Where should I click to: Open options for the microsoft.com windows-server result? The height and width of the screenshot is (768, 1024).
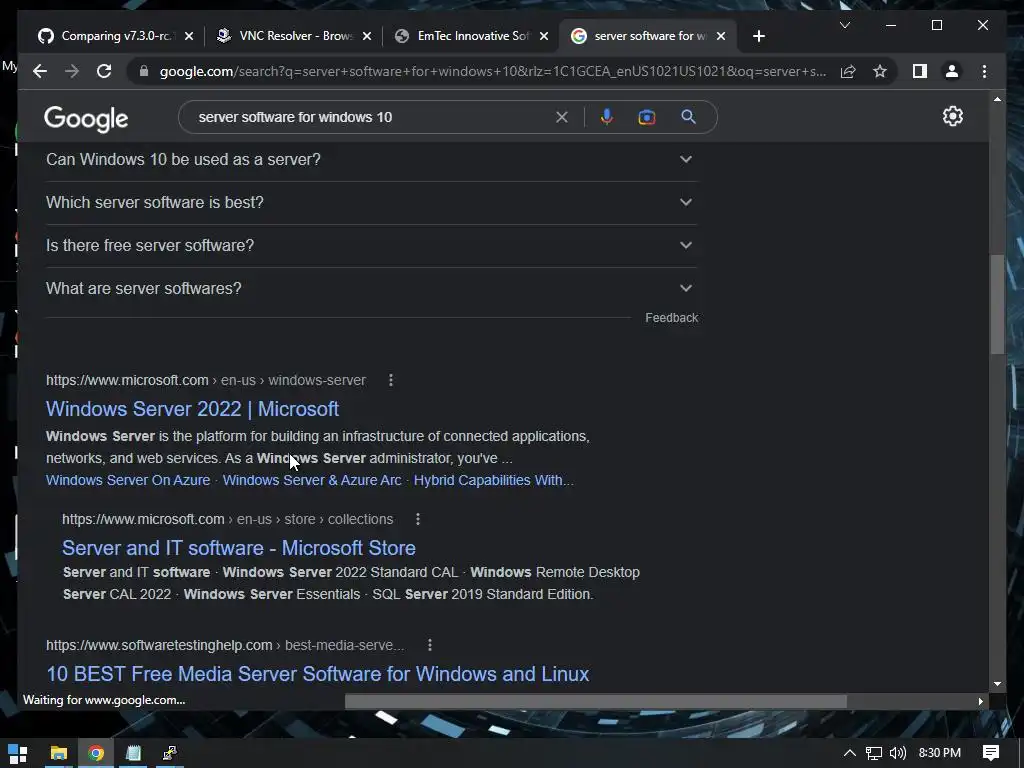(x=391, y=380)
